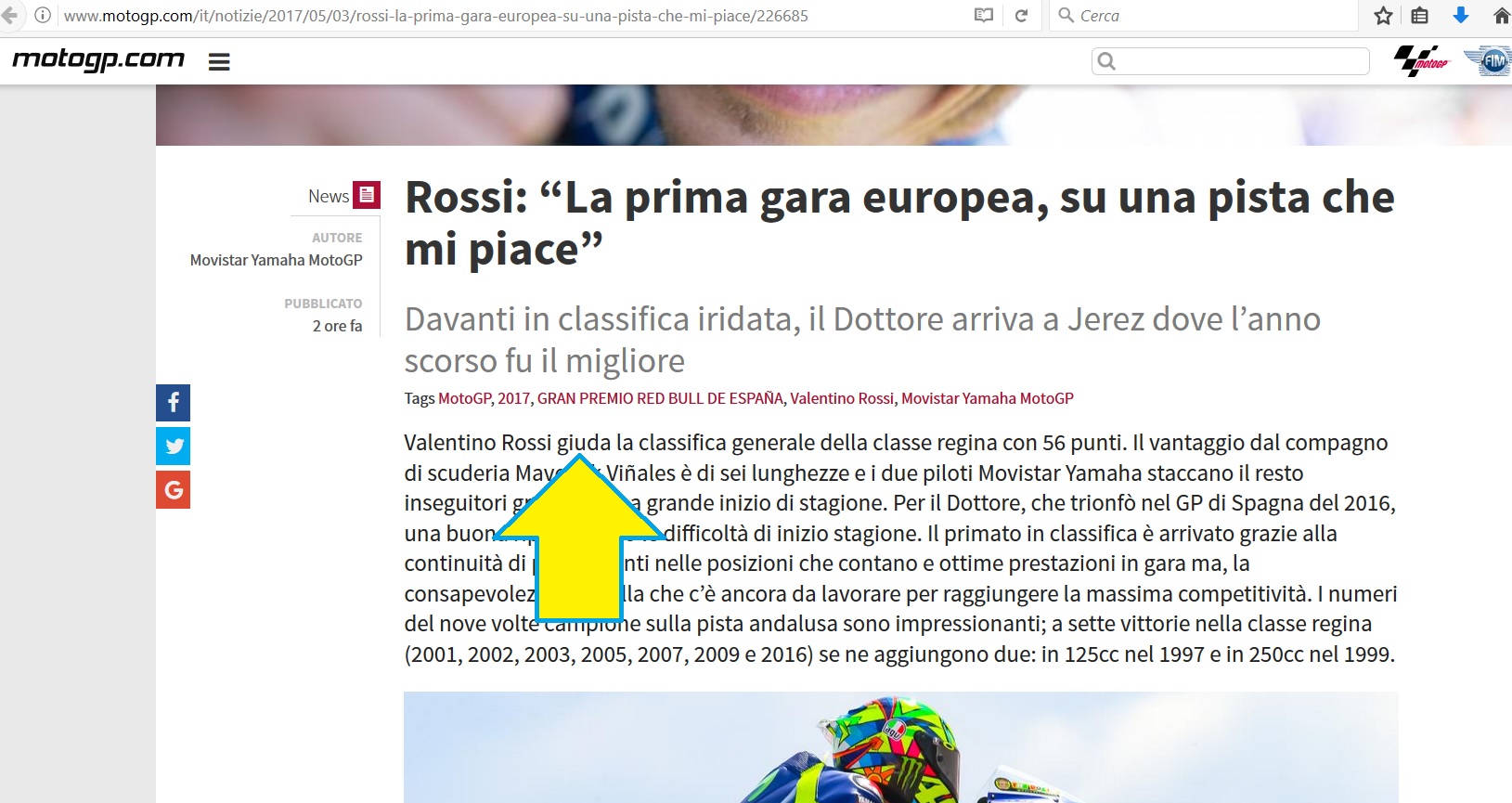
Task: Toggle reader view icon in address bar
Action: click(984, 15)
